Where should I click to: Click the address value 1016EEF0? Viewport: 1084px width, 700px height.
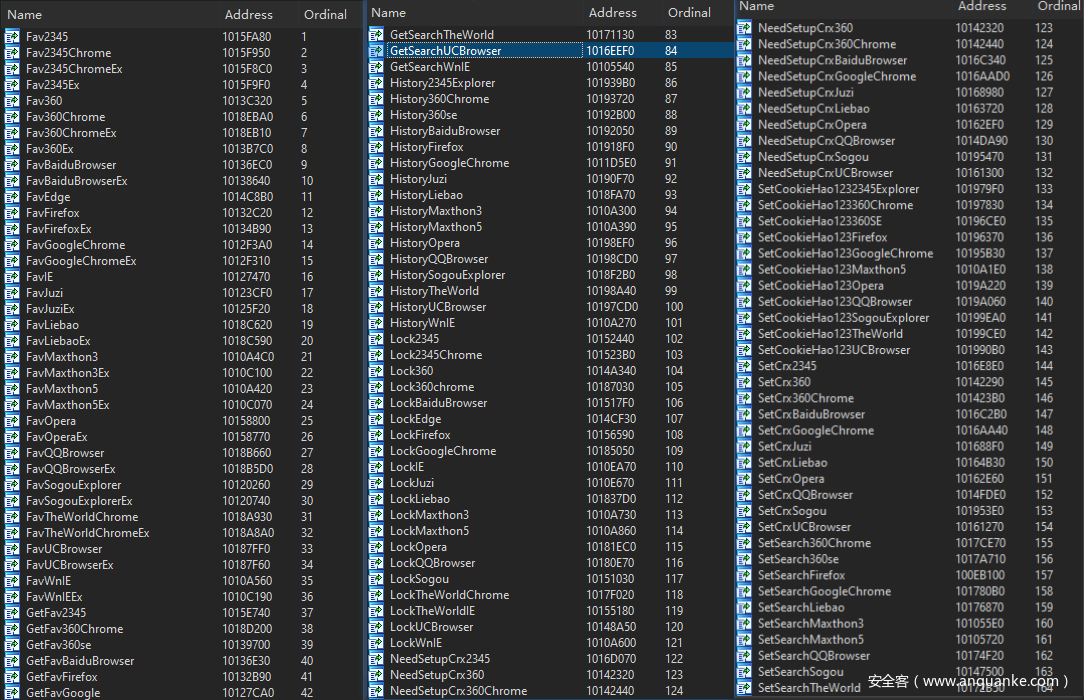[610, 51]
